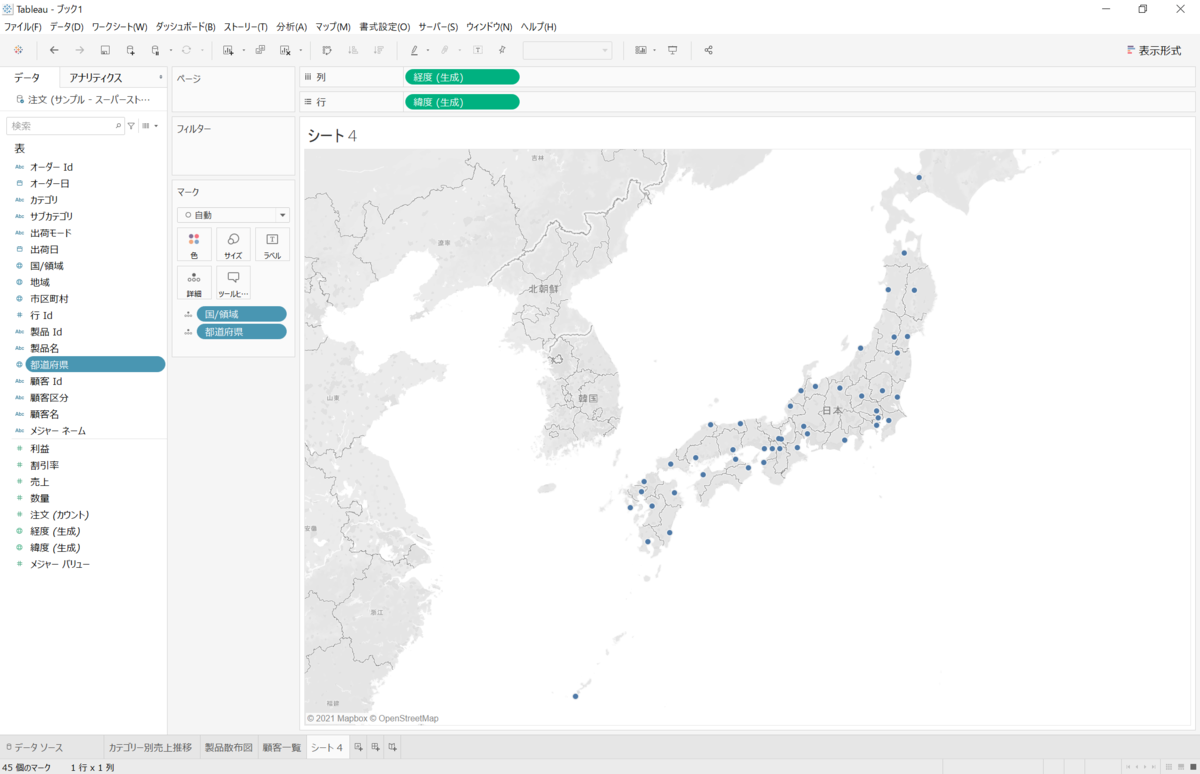Click the new dashboard tab icon
The width and height of the screenshot is (1200, 774).
(x=376, y=747)
